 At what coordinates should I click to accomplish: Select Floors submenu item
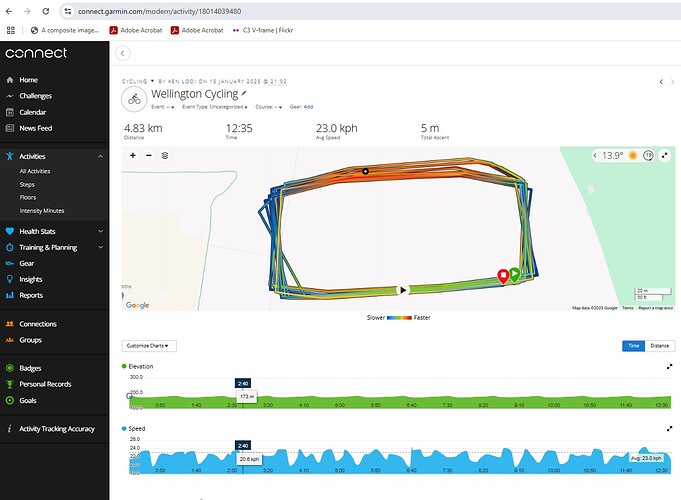(28, 198)
